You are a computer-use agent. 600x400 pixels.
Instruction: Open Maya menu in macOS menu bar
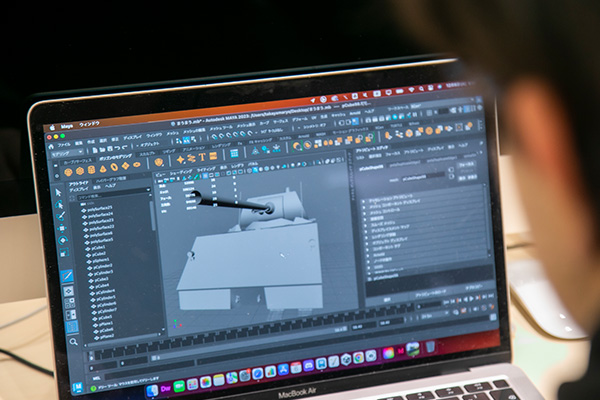click(x=67, y=126)
